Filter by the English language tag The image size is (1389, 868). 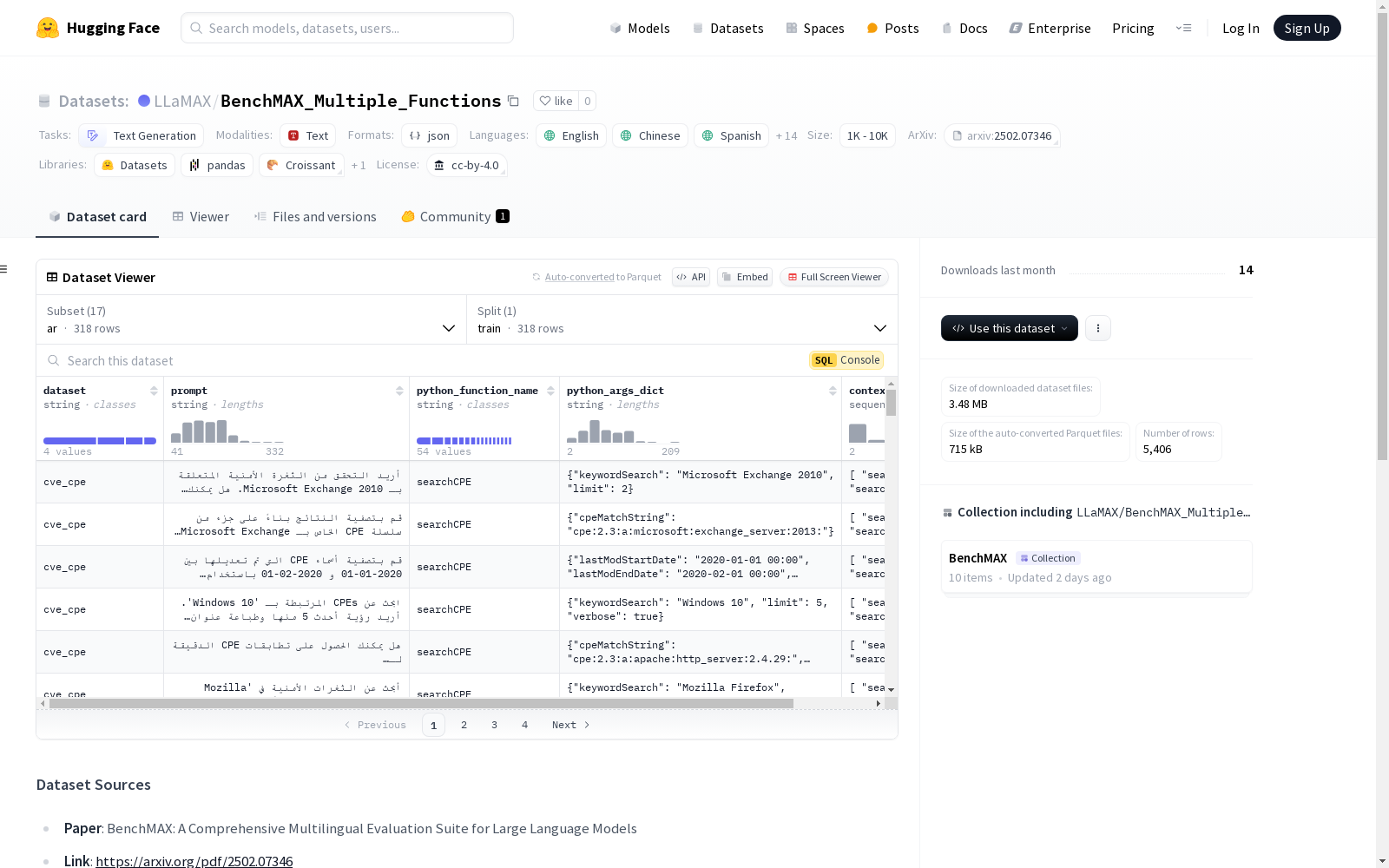(x=571, y=135)
